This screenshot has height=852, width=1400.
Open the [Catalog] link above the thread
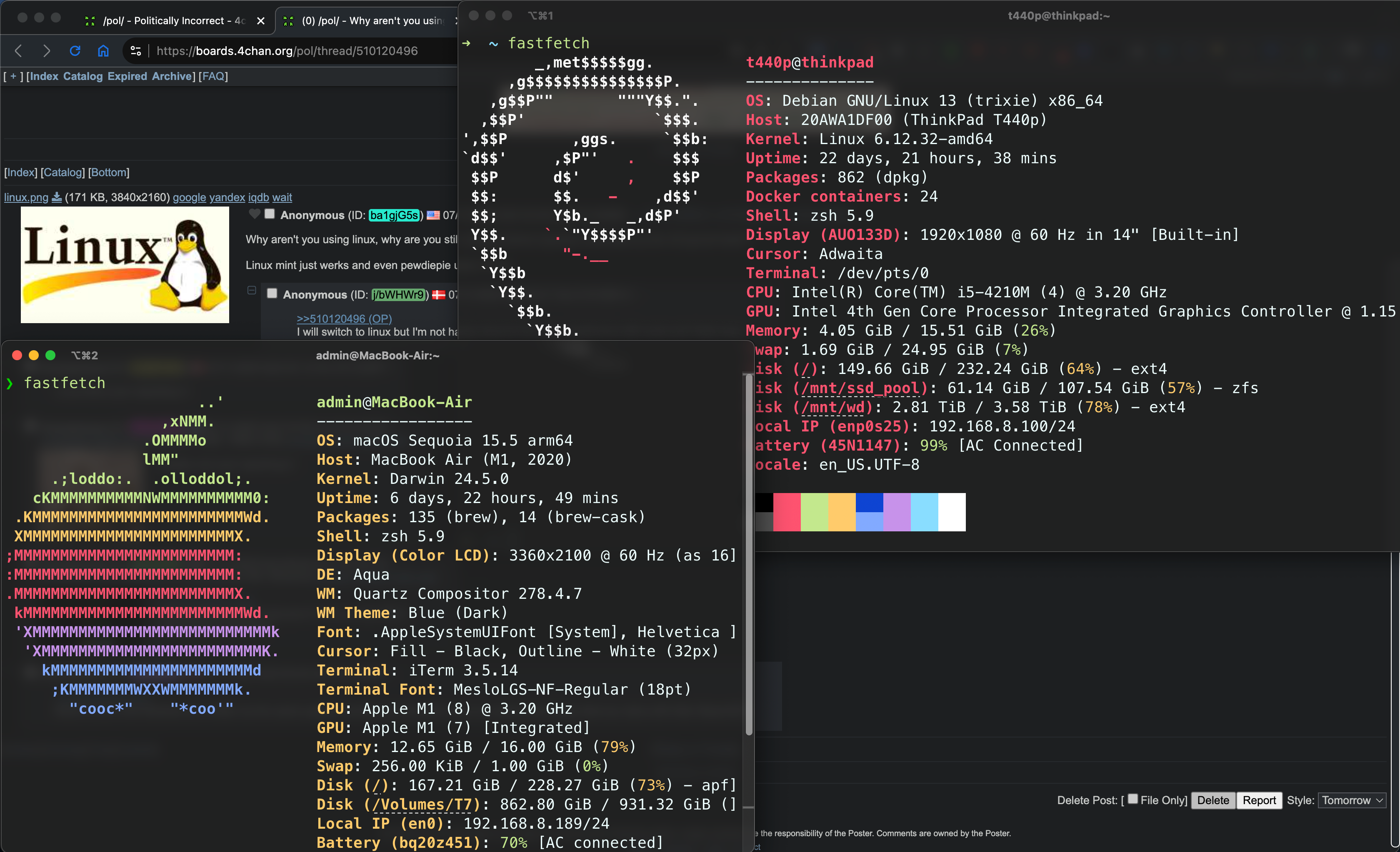(x=62, y=172)
